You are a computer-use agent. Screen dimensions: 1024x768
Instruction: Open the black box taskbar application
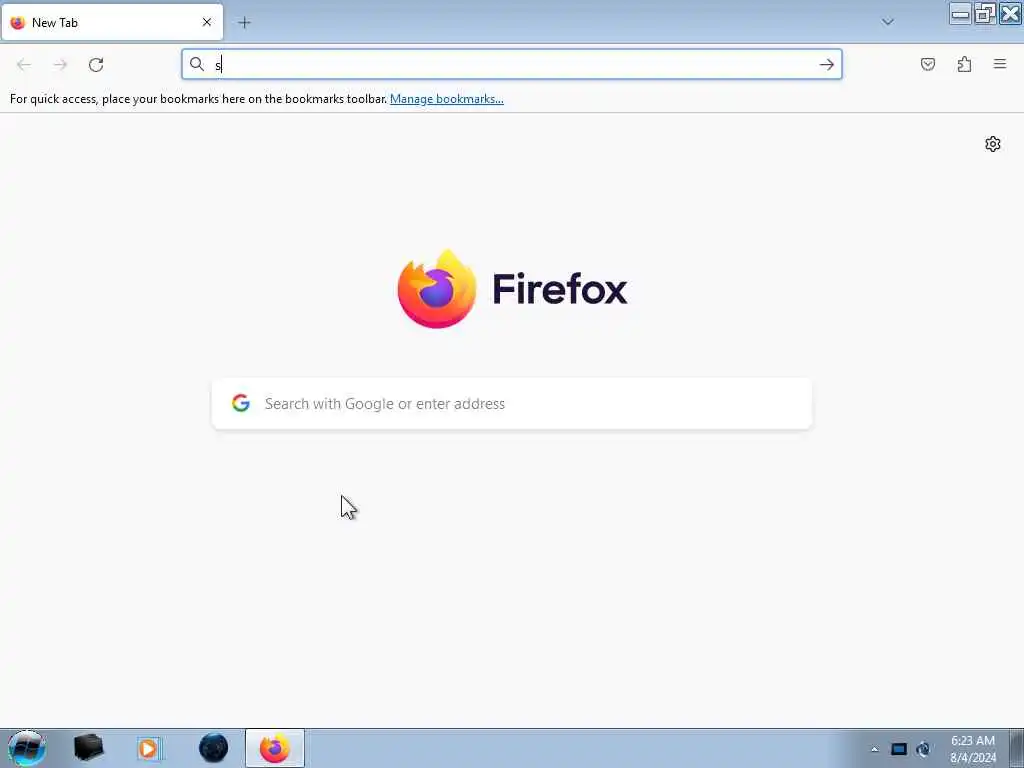point(88,748)
